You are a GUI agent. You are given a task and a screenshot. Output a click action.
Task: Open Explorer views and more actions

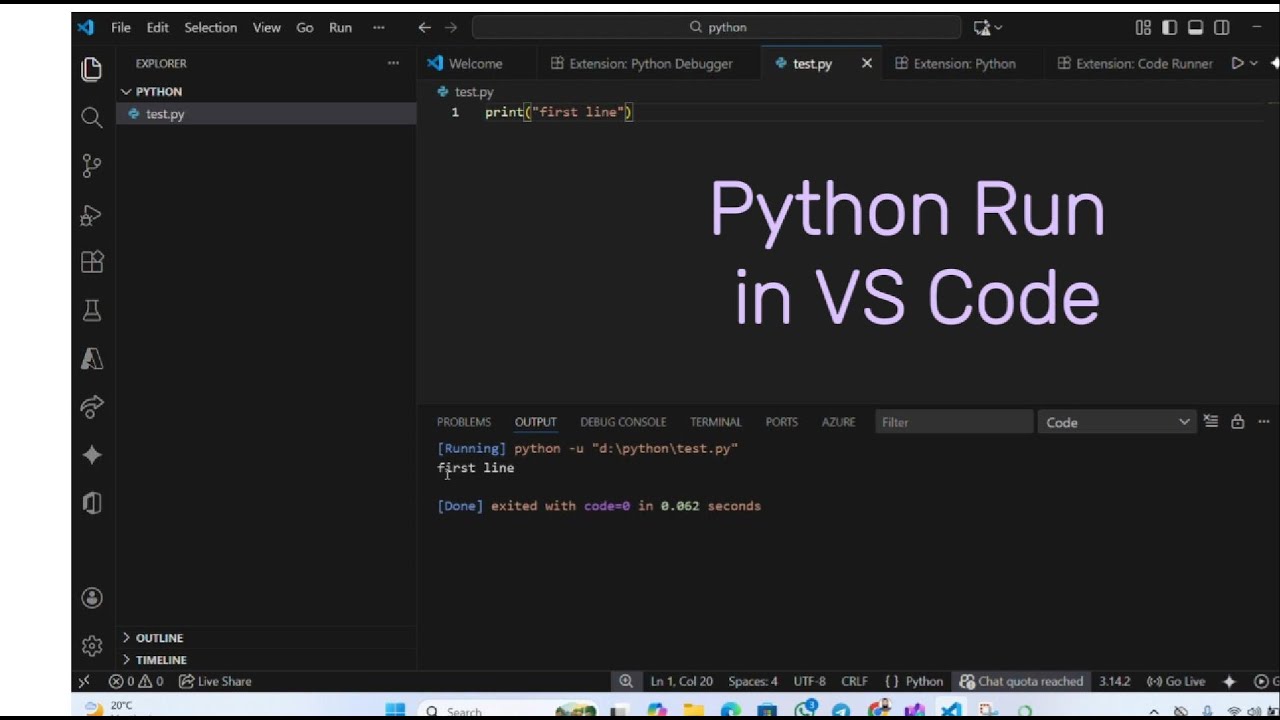(393, 63)
